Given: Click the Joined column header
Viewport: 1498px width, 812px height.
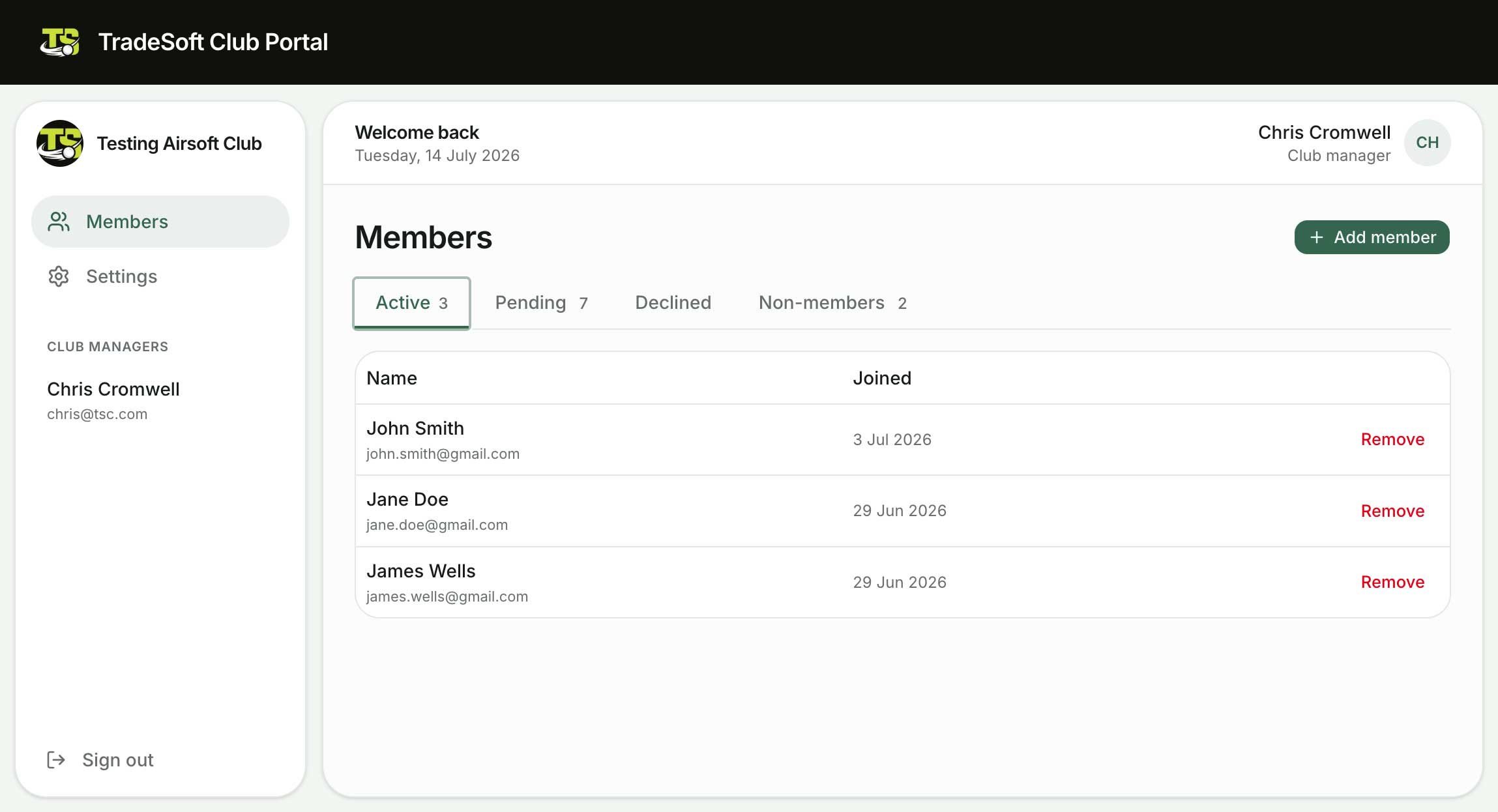Looking at the screenshot, I should click(882, 379).
